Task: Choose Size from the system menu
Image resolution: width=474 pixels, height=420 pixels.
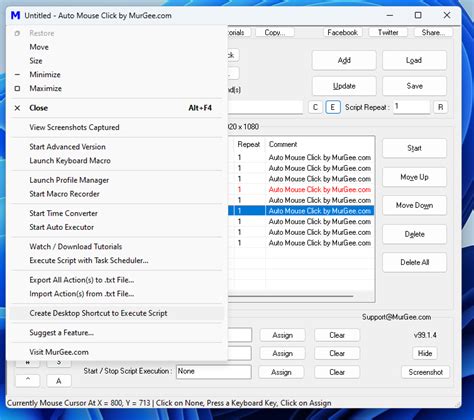Action: (117, 61)
